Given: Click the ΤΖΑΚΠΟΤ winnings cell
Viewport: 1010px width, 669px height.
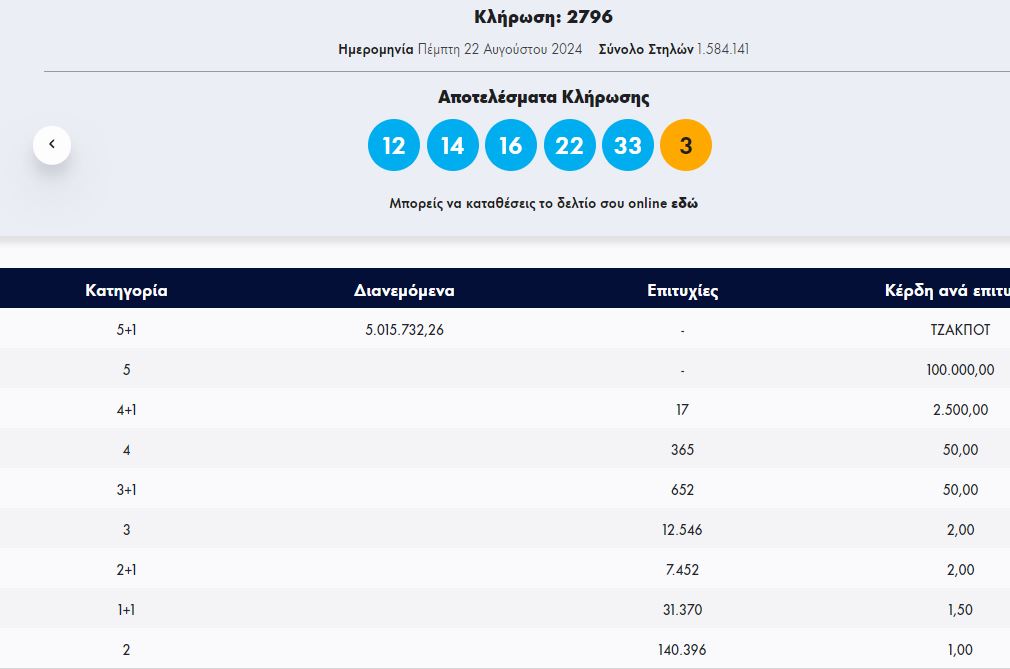Looking at the screenshot, I should click(960, 329).
